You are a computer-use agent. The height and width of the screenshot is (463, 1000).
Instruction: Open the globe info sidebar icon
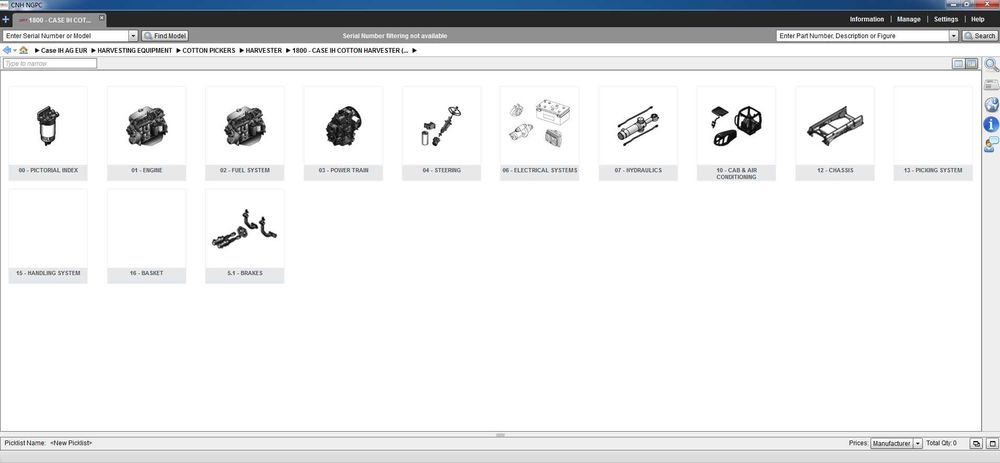pos(991,105)
